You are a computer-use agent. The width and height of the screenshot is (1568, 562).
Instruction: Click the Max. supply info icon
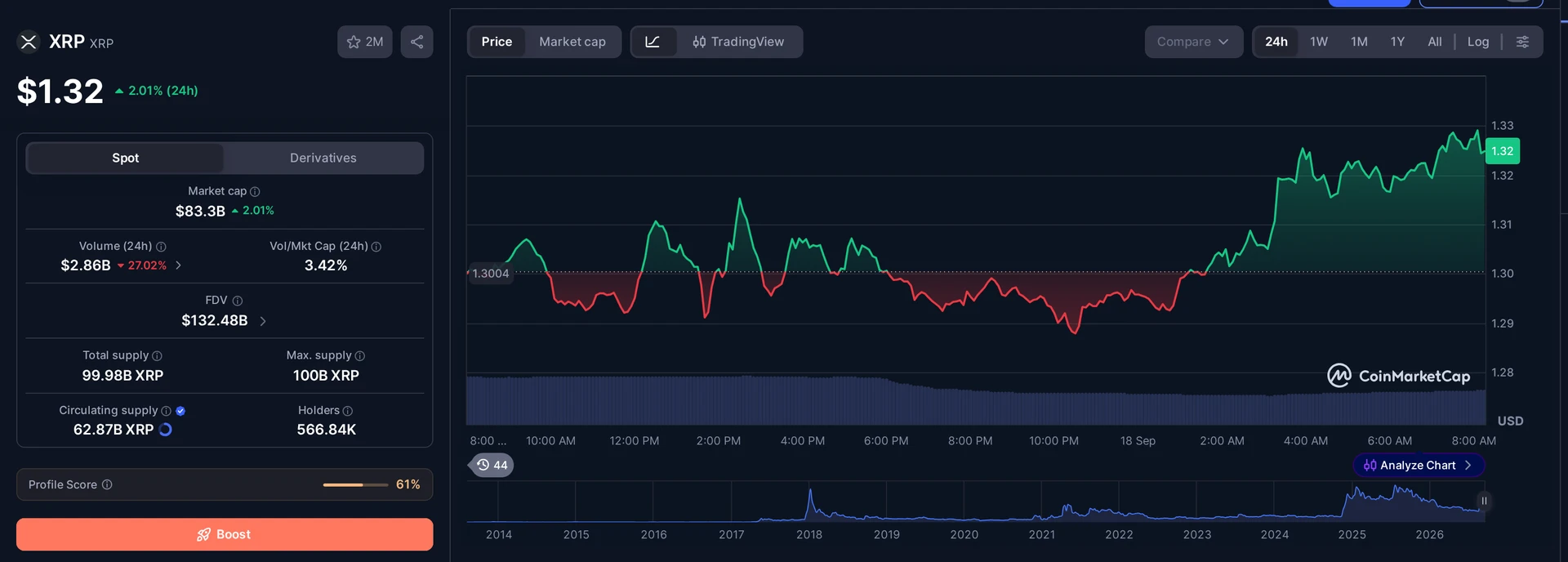360,356
